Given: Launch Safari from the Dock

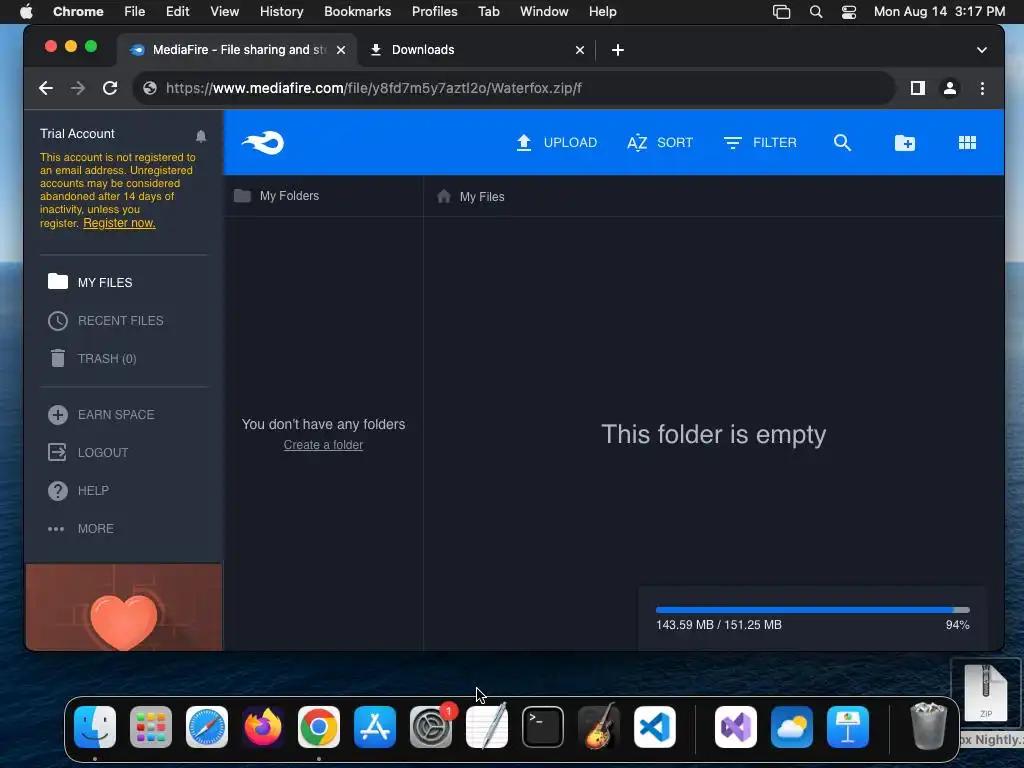Looking at the screenshot, I should (x=207, y=727).
